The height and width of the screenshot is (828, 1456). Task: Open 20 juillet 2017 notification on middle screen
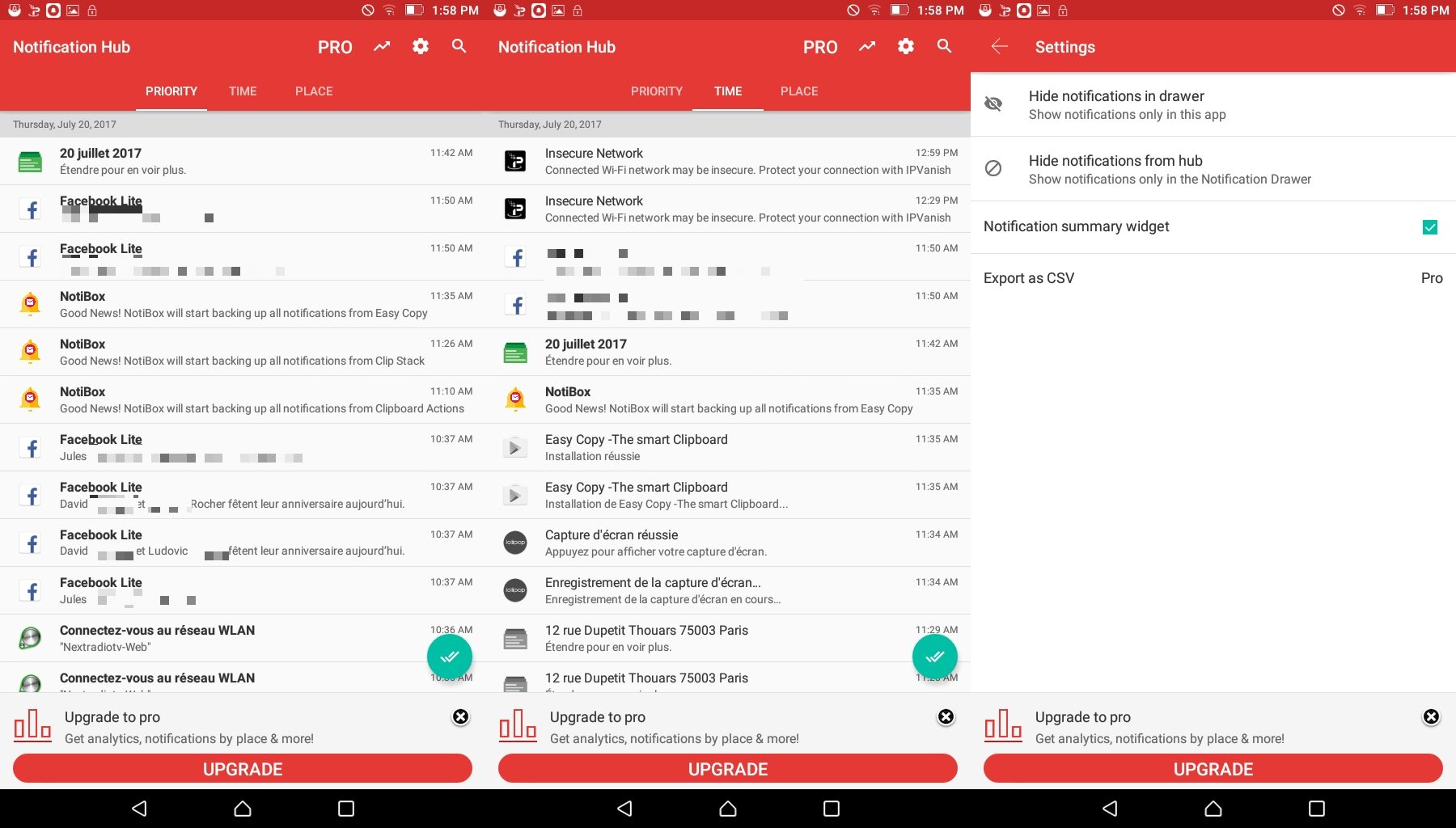pos(728,352)
